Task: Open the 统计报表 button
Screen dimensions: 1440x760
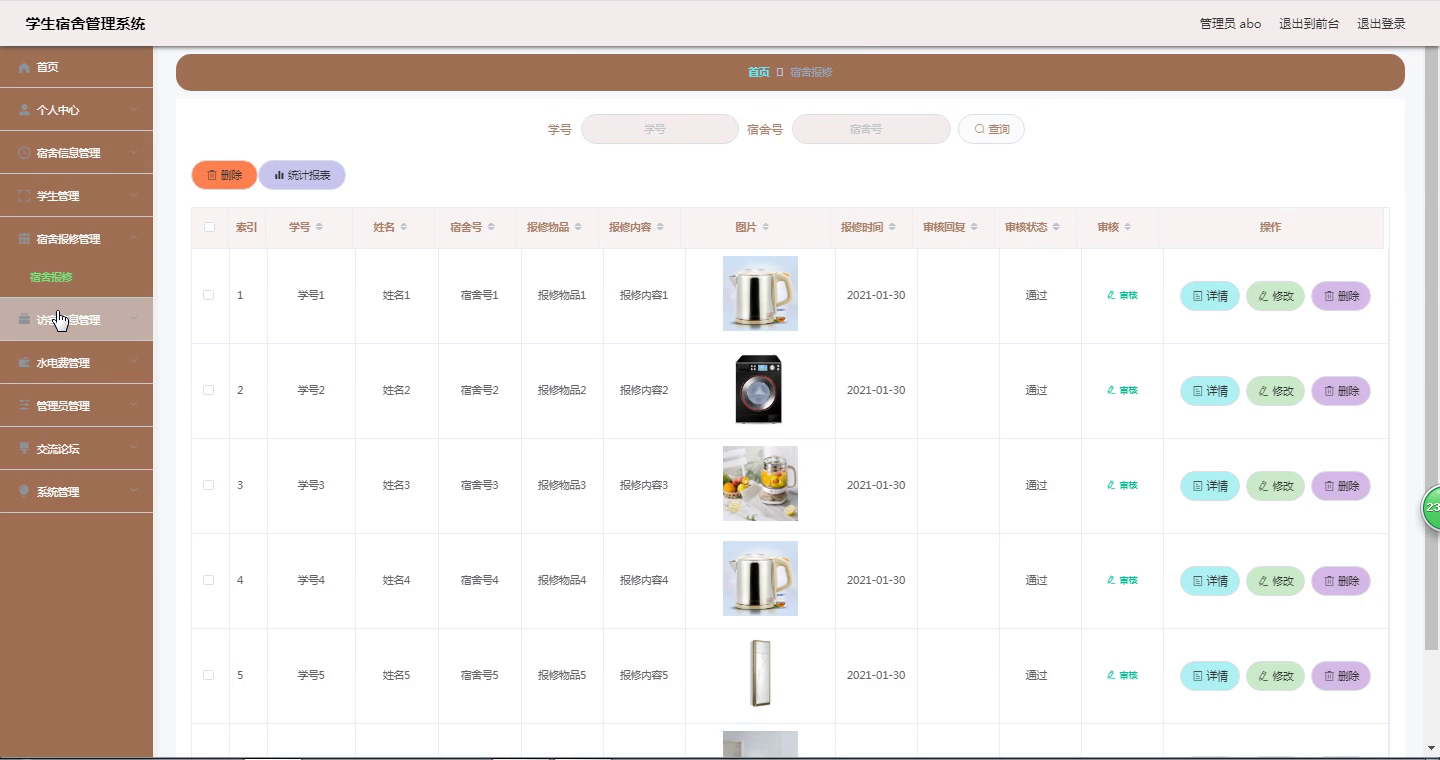Action: pos(302,175)
